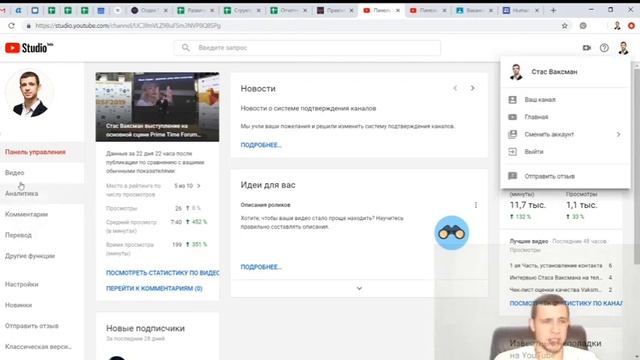Click the YouTube Studio logo
The image size is (640, 360).
tap(29, 48)
